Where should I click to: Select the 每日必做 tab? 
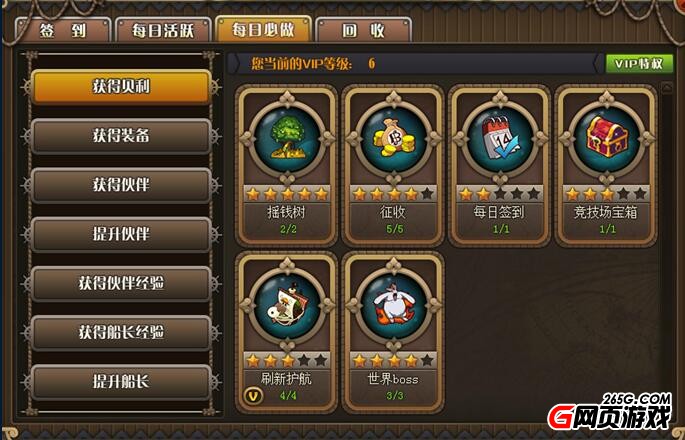pos(263,29)
